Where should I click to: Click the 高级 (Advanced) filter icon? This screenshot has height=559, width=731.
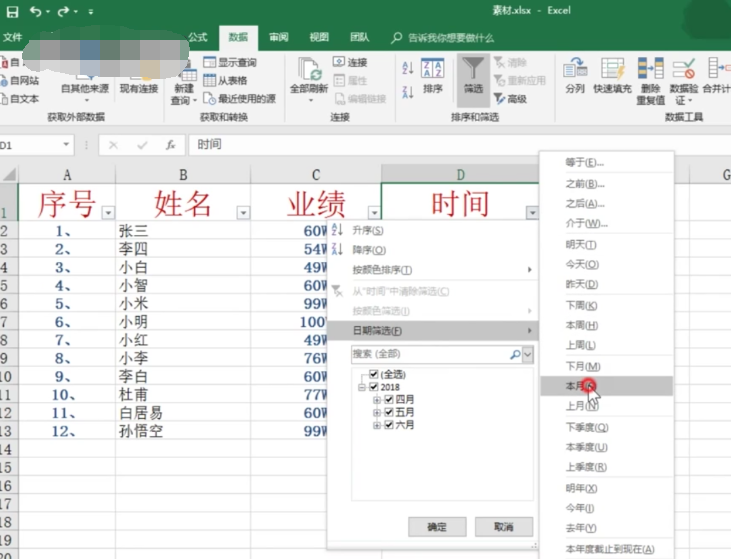(499, 99)
